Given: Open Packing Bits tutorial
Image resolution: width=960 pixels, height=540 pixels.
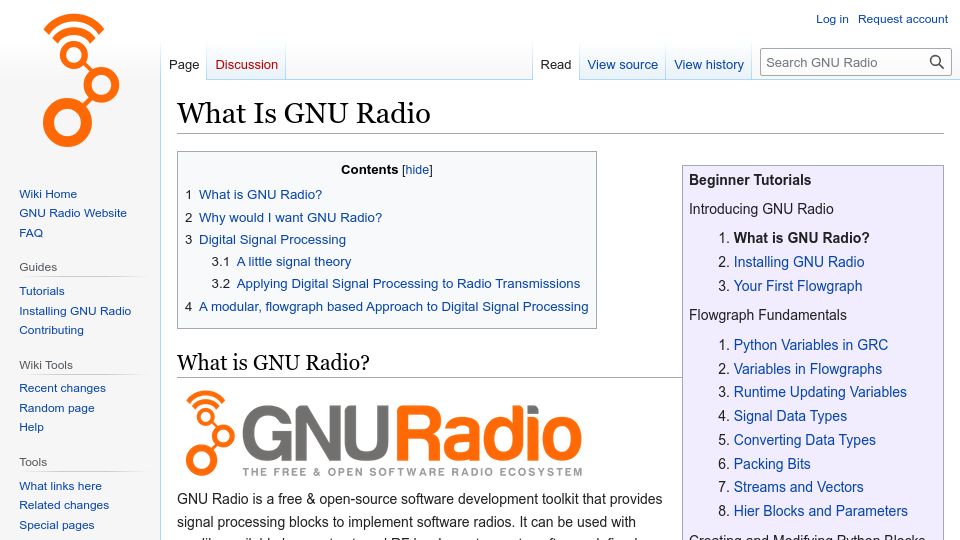Looking at the screenshot, I should pyautogui.click(x=771, y=464).
